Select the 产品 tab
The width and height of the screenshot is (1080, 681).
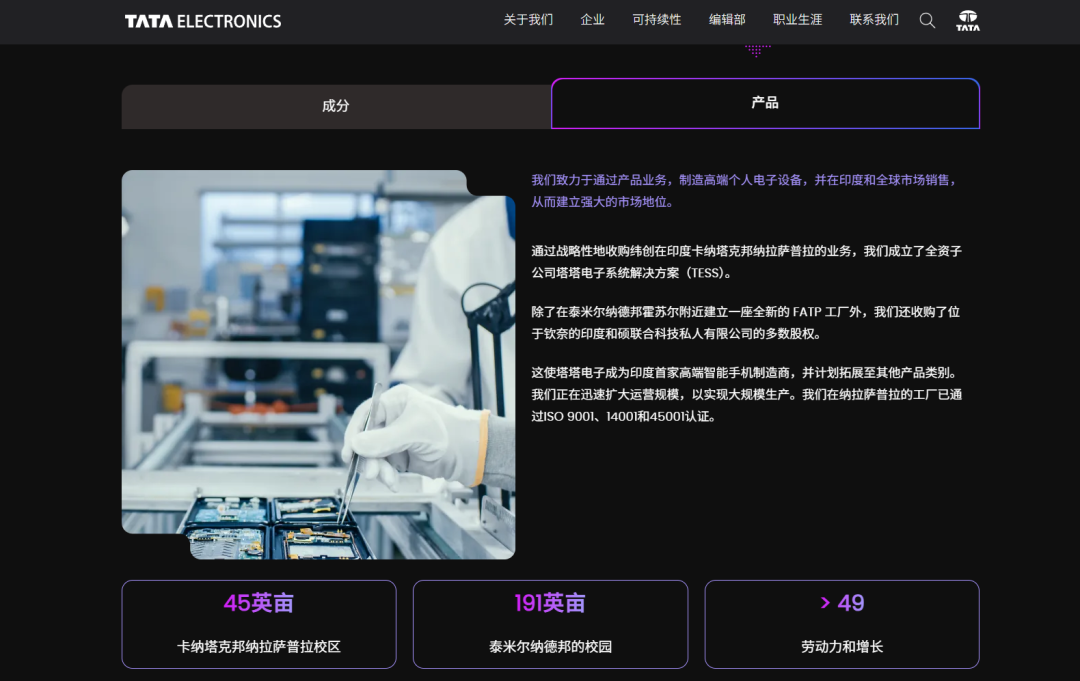765,103
